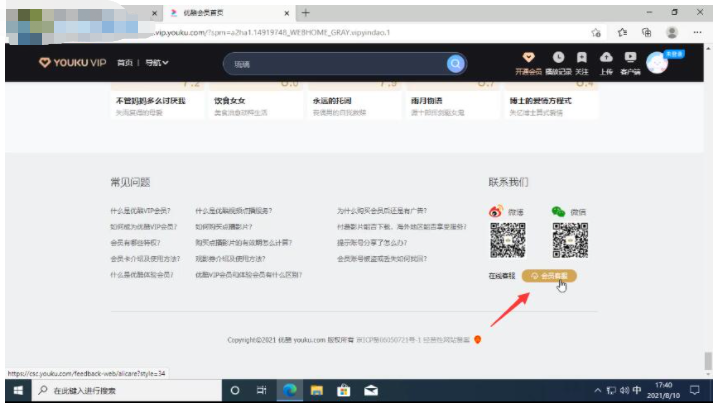This screenshot has height=408, width=718.
Task: Open FAQ link 为什么购买会员后还是有广告?
Action: (382, 211)
